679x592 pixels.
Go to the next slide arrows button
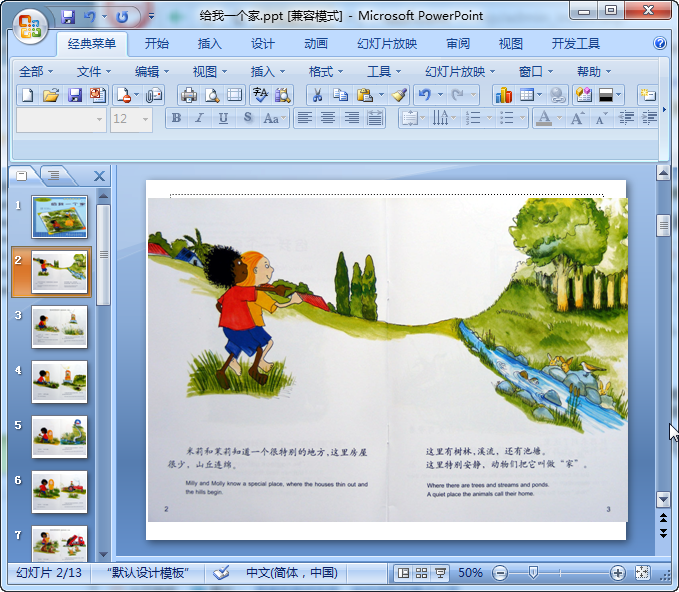click(x=663, y=533)
